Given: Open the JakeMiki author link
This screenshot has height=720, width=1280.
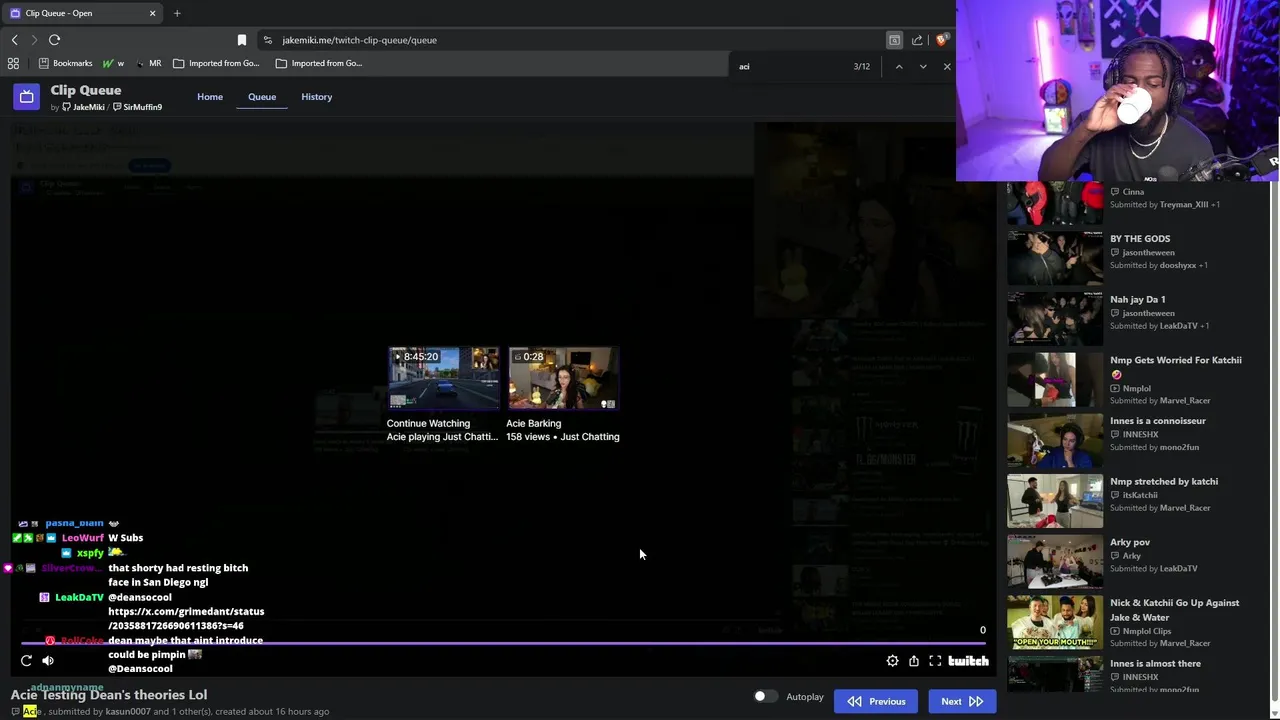Looking at the screenshot, I should point(83,107).
